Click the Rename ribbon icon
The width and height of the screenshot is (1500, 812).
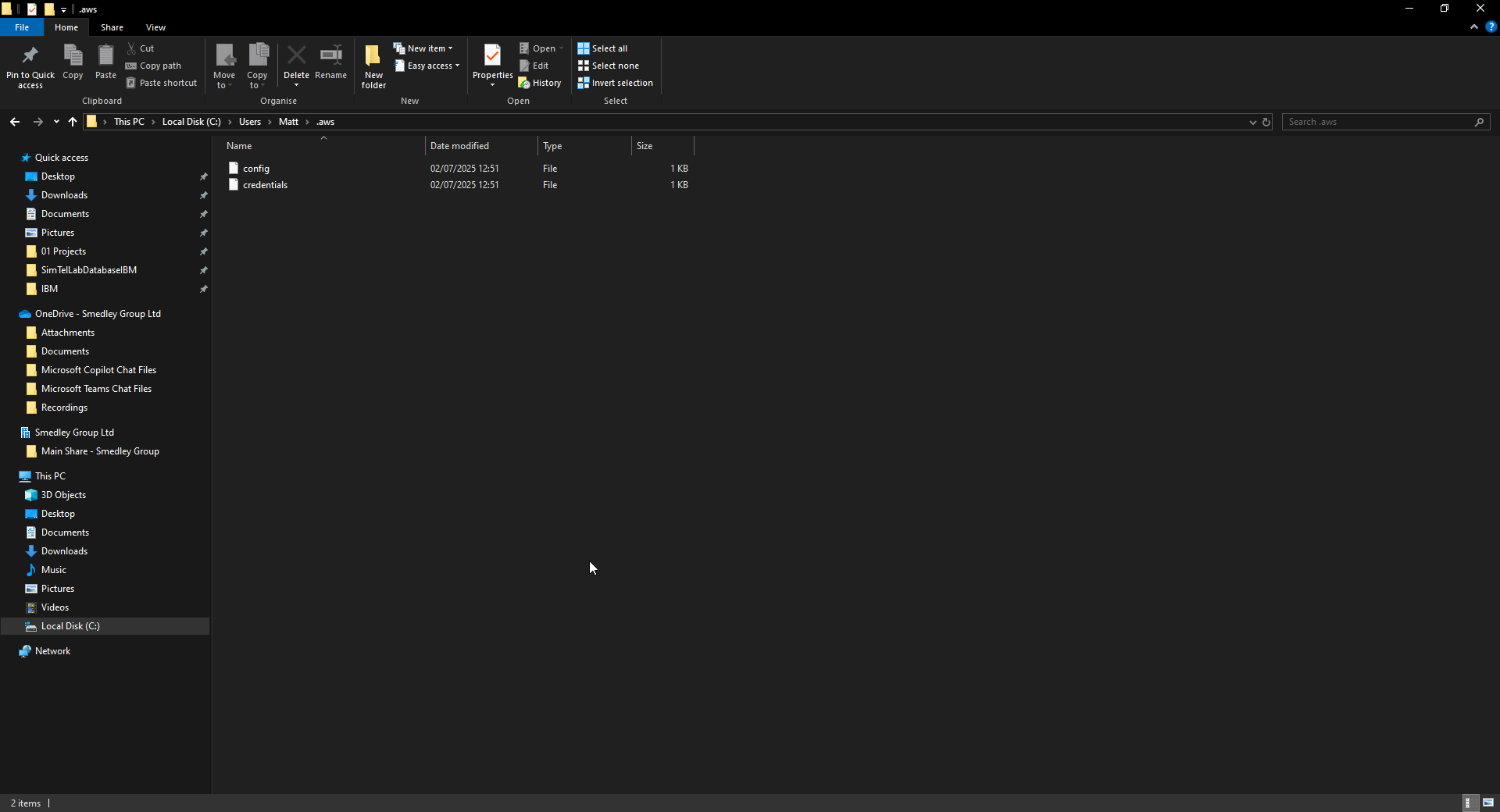coord(331,62)
